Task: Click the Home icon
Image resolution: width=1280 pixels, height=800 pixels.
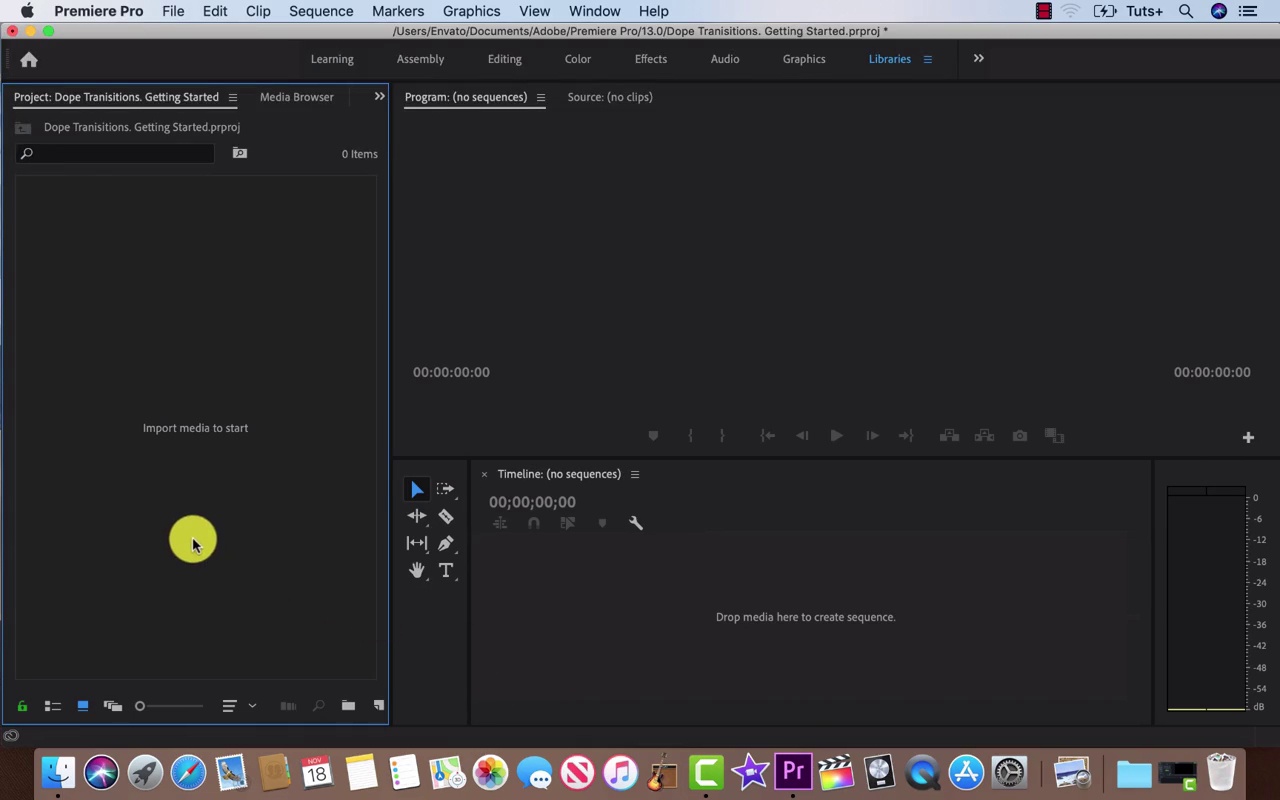Action: click(29, 60)
